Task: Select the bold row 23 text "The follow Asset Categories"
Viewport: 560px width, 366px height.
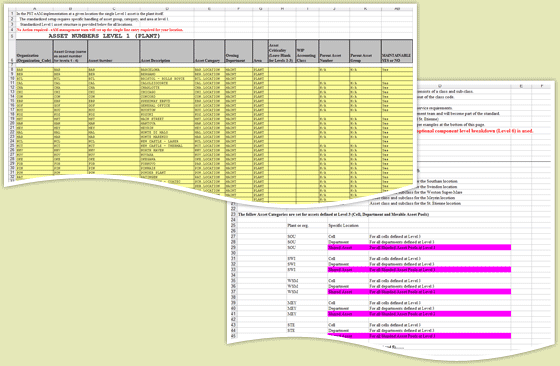Action: pyautogui.click(x=333, y=215)
